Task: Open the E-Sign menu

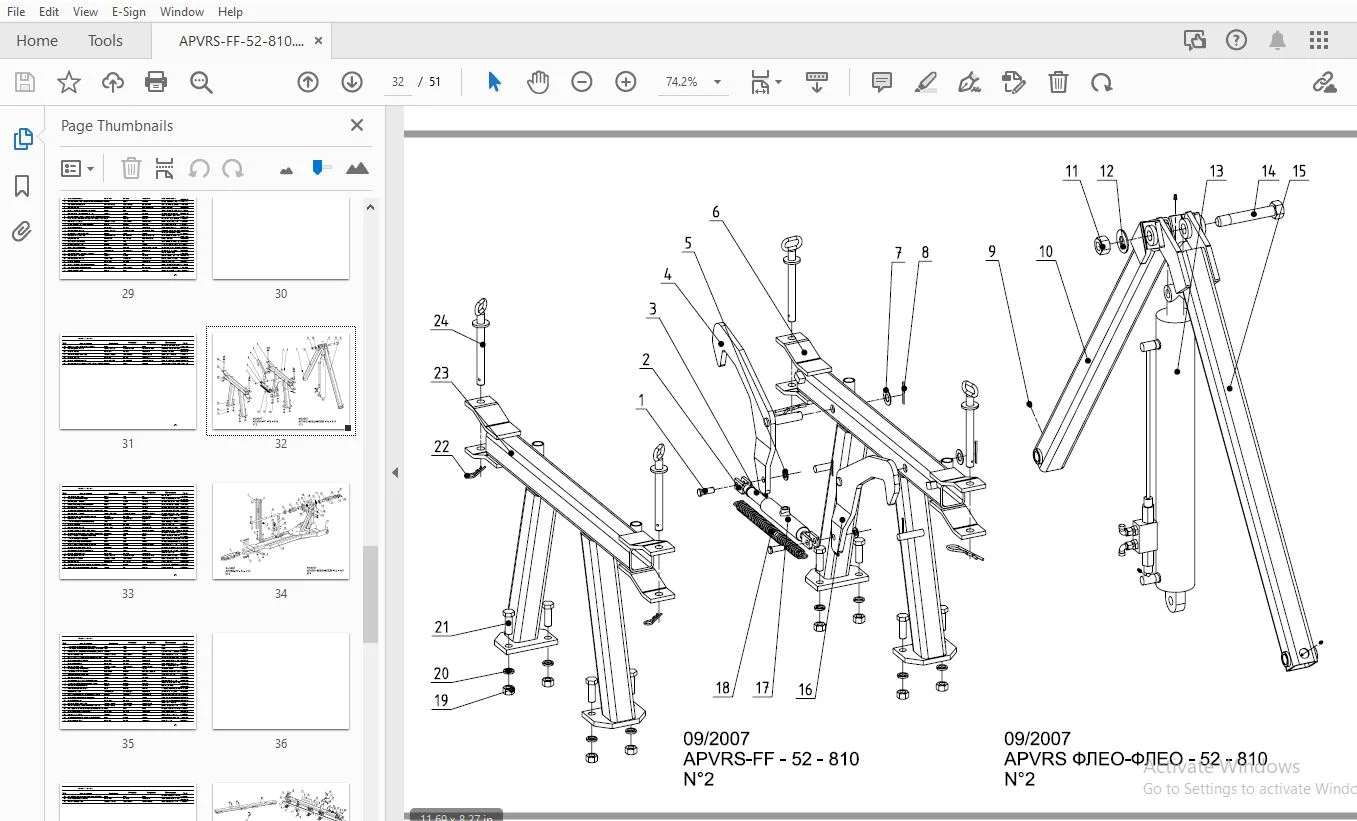Action: coord(128,11)
